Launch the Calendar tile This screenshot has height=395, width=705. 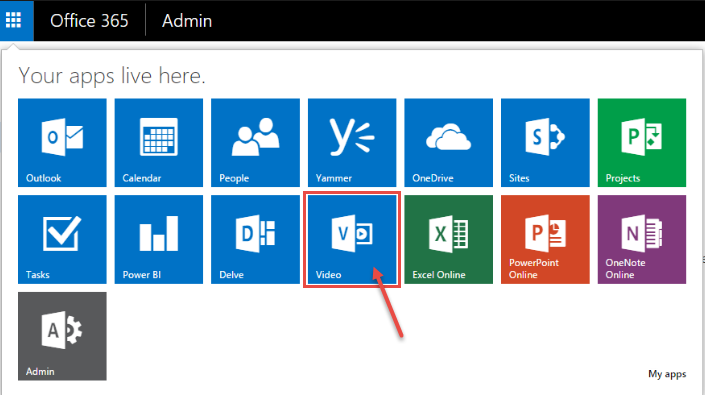(x=159, y=142)
